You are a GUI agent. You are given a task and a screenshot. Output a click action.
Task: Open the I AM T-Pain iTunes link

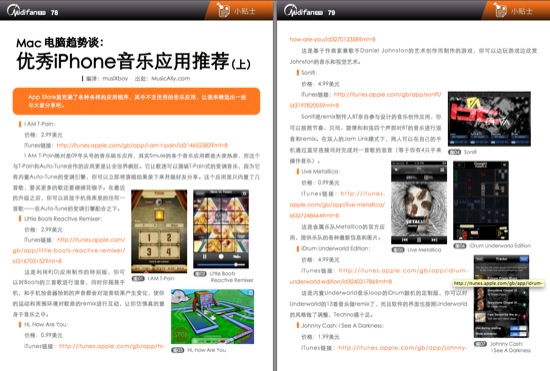142,145
